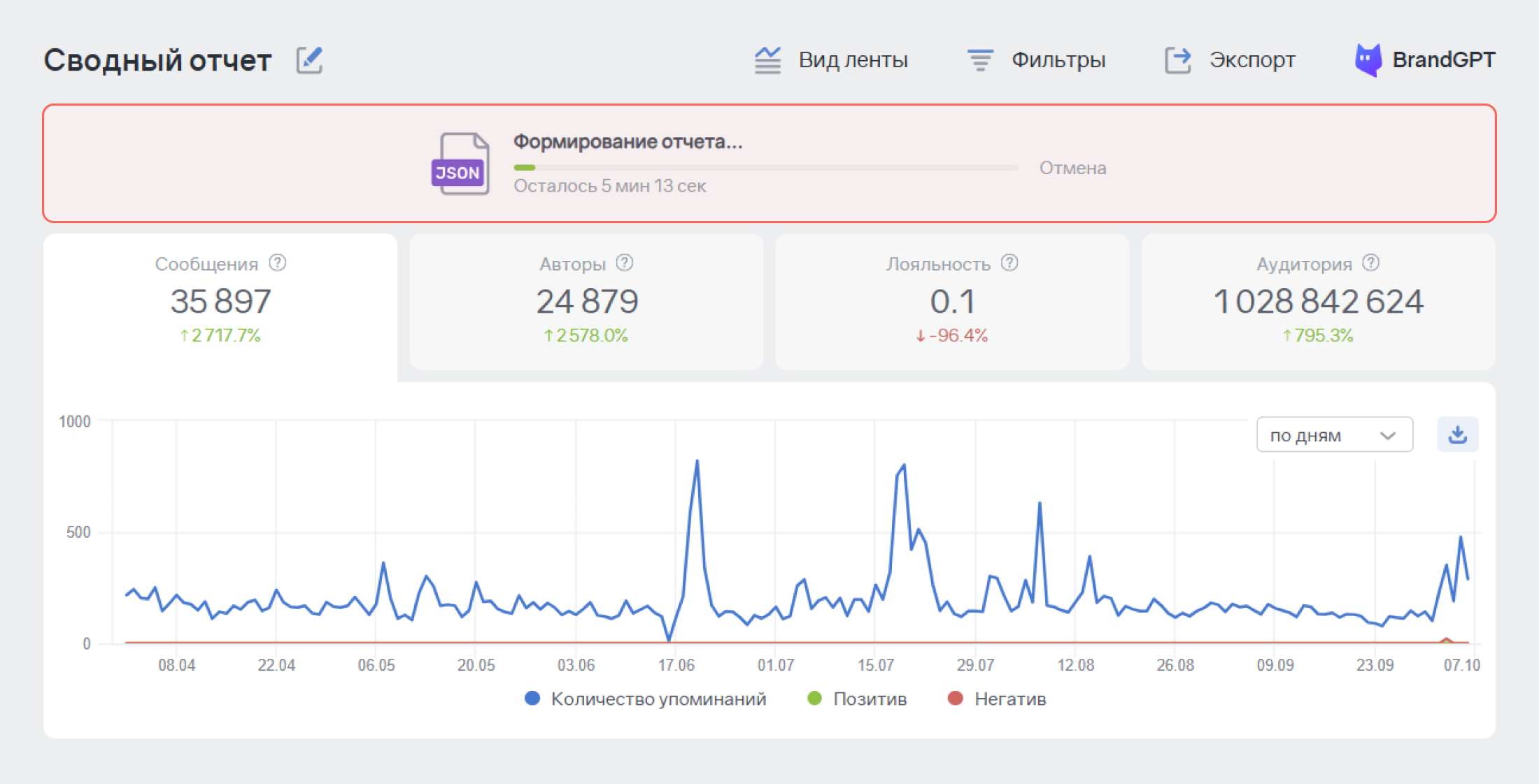Click the 03.06 date axis label

coord(576,665)
